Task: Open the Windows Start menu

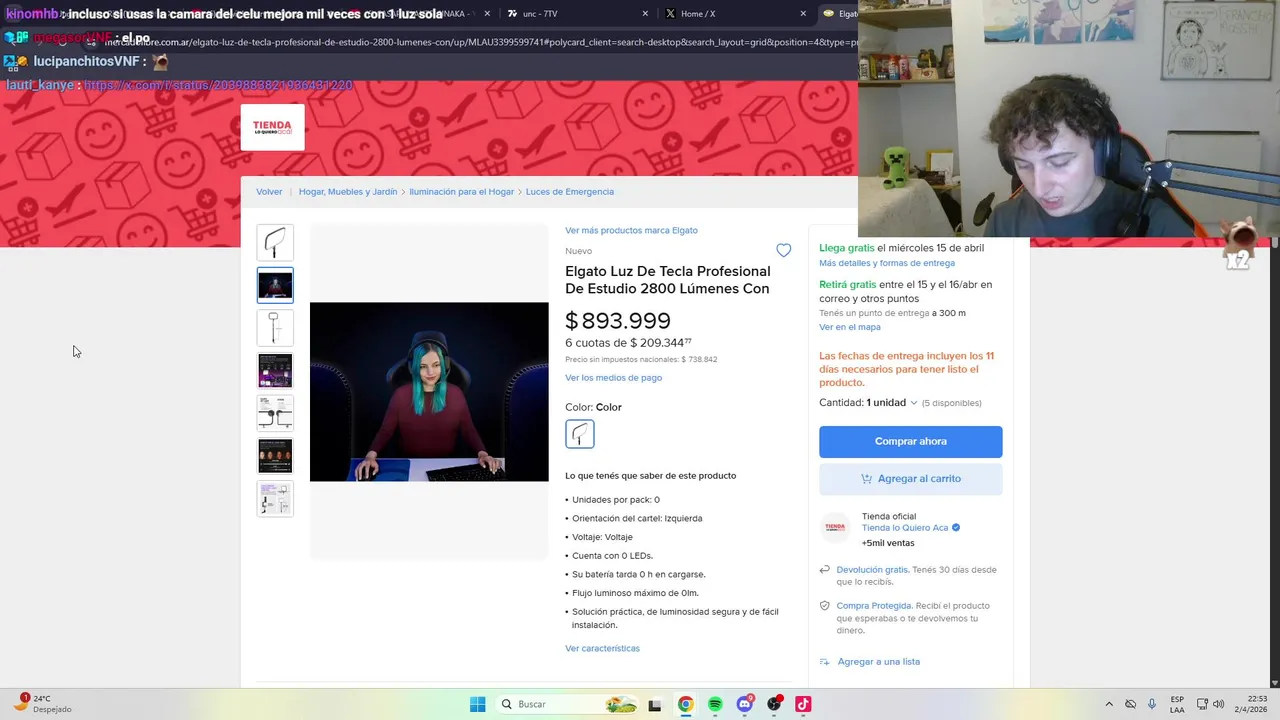Action: [x=478, y=704]
